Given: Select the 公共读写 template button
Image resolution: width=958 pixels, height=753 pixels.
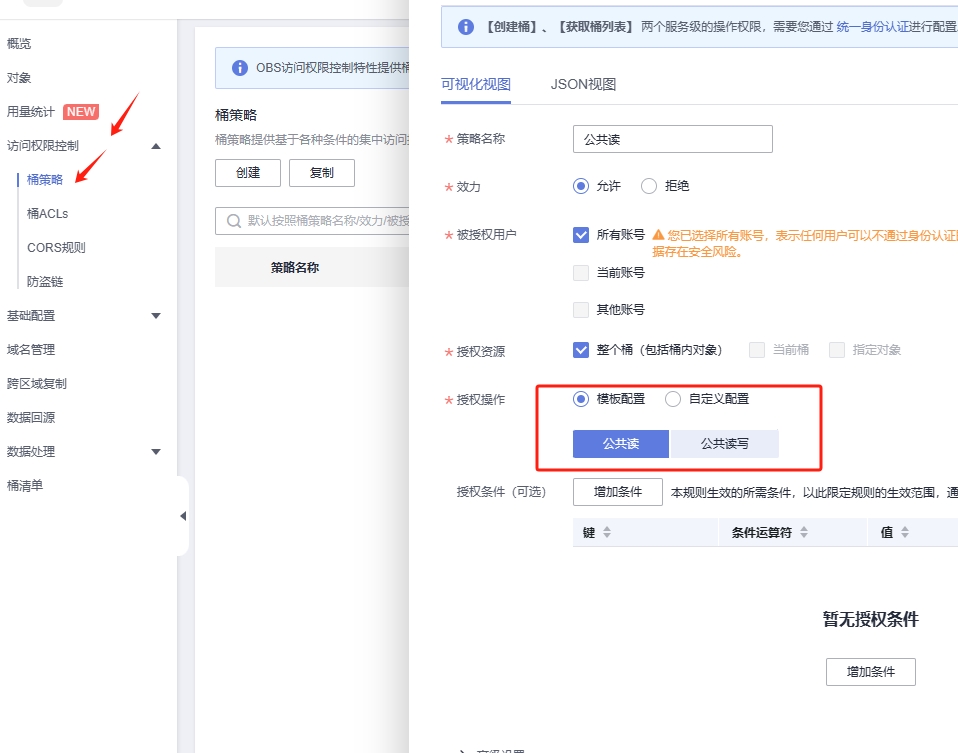Looking at the screenshot, I should click(724, 444).
